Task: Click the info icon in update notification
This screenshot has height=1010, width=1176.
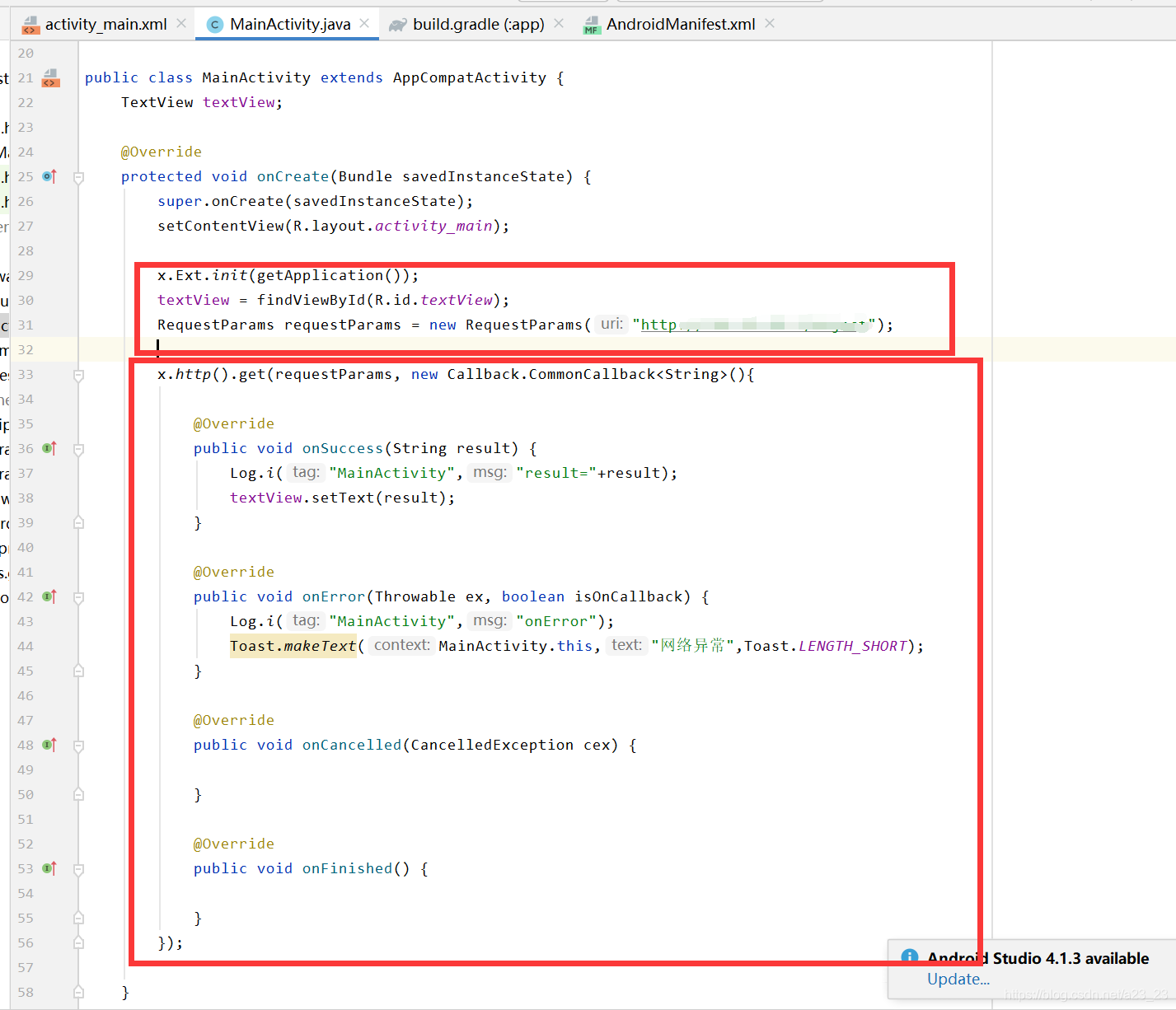Action: (910, 957)
